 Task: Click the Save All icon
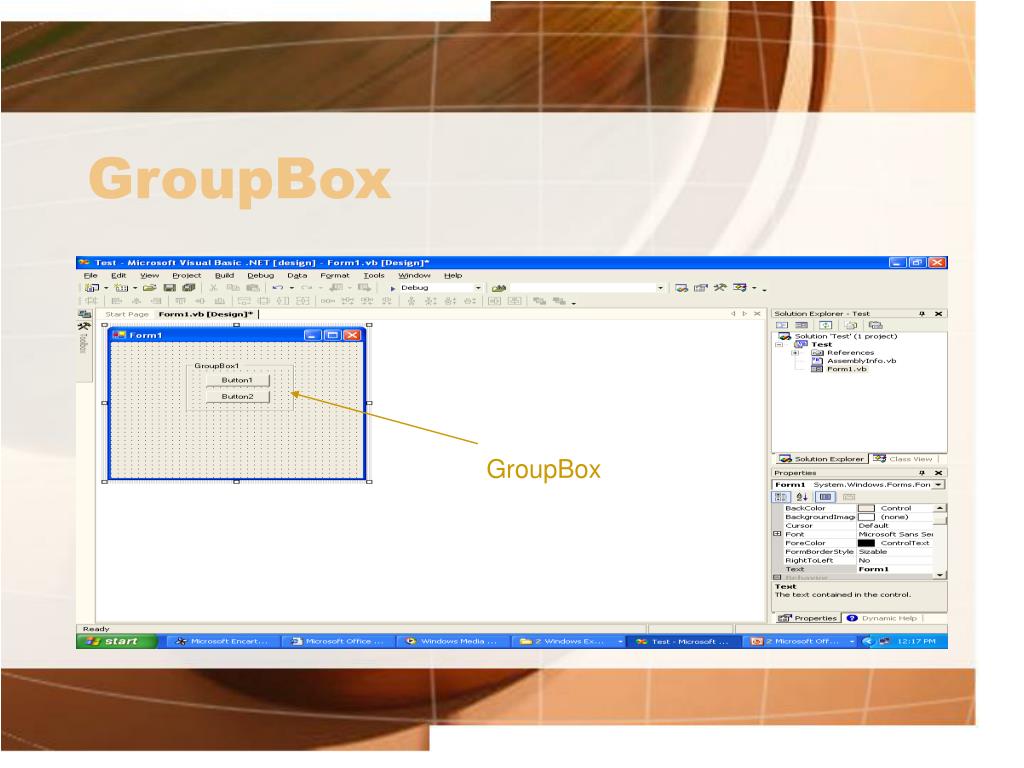tap(189, 288)
